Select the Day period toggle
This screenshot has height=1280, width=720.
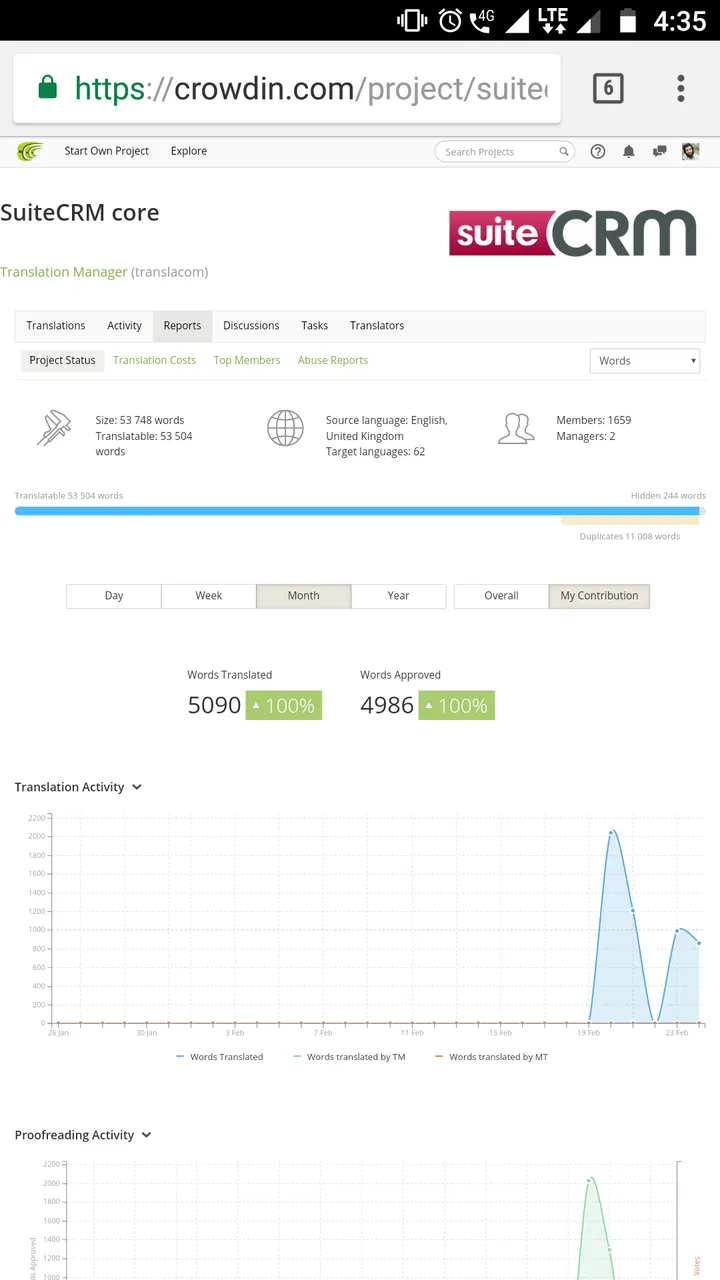point(114,596)
